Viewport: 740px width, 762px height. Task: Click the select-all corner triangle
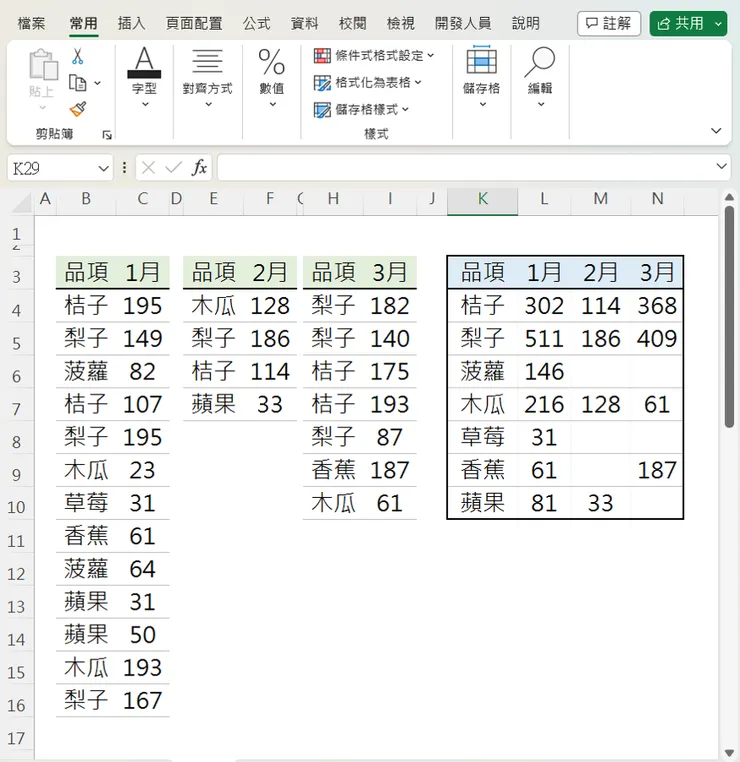pos(22,203)
